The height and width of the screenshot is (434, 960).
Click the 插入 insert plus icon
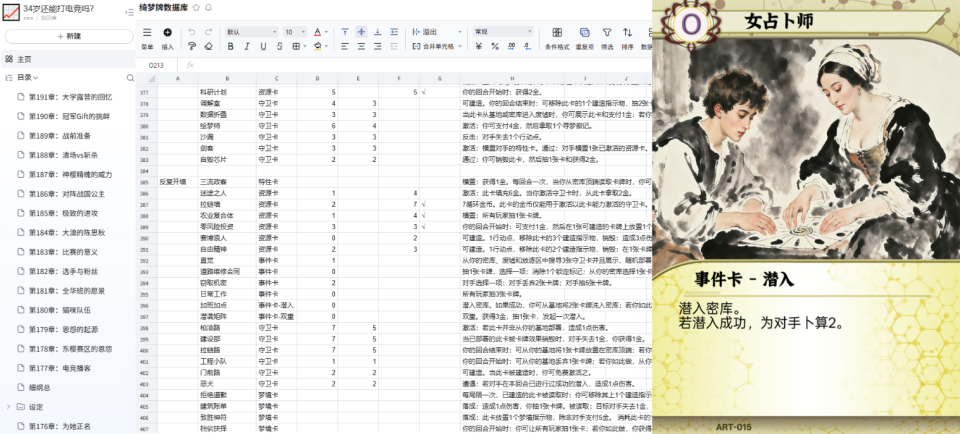pyautogui.click(x=167, y=32)
